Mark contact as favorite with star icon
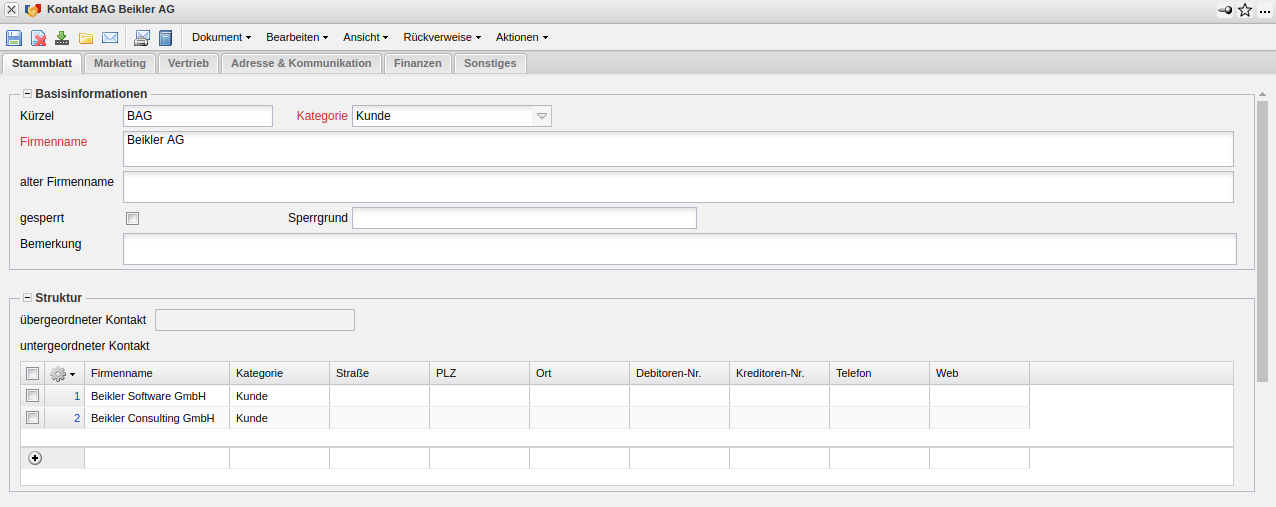The height and width of the screenshot is (507, 1276). coord(1245,10)
